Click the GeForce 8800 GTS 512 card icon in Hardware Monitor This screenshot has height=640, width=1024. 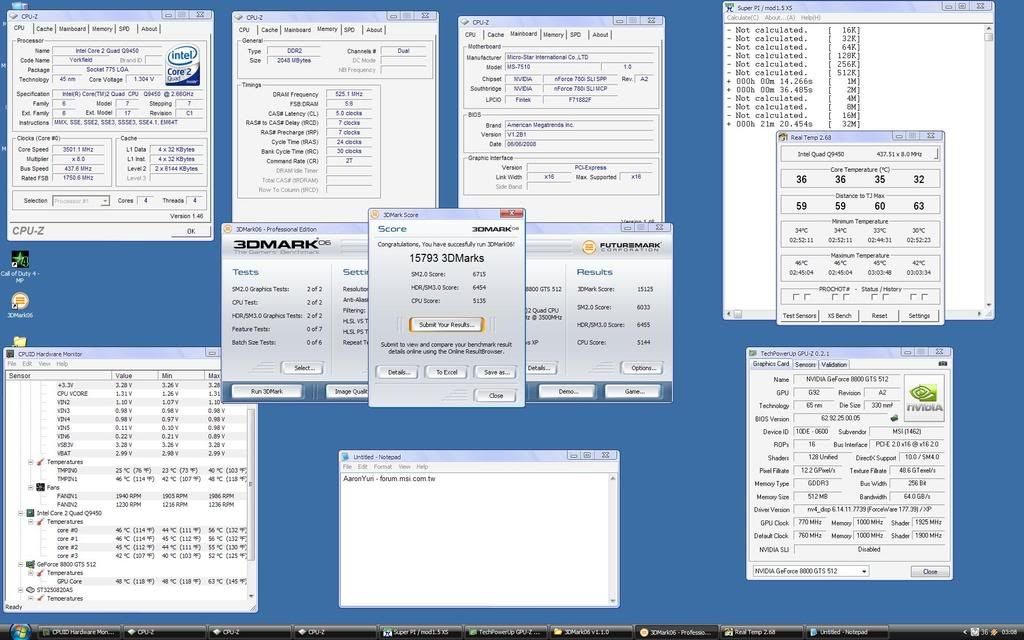point(30,564)
